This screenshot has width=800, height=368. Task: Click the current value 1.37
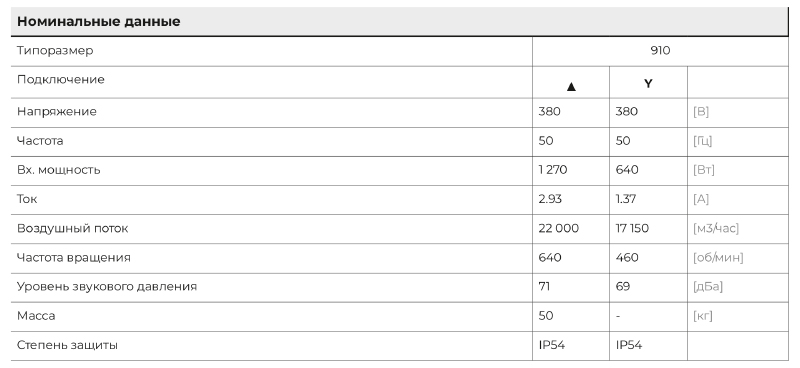coord(626,199)
